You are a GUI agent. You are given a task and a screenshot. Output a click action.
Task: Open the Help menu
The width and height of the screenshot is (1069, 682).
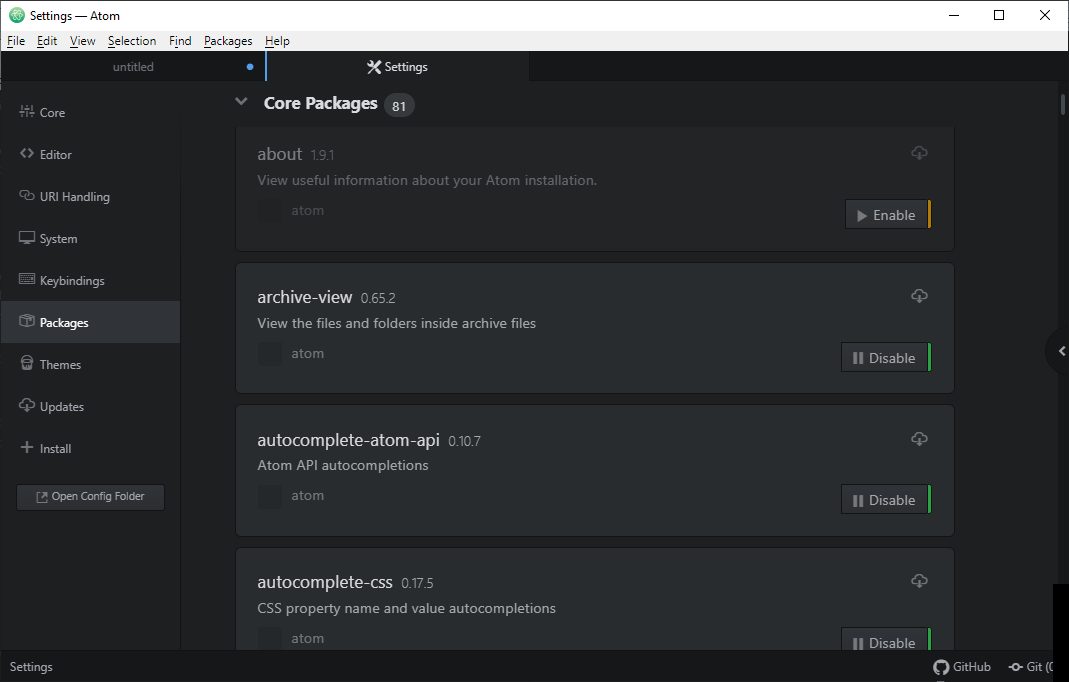[277, 41]
